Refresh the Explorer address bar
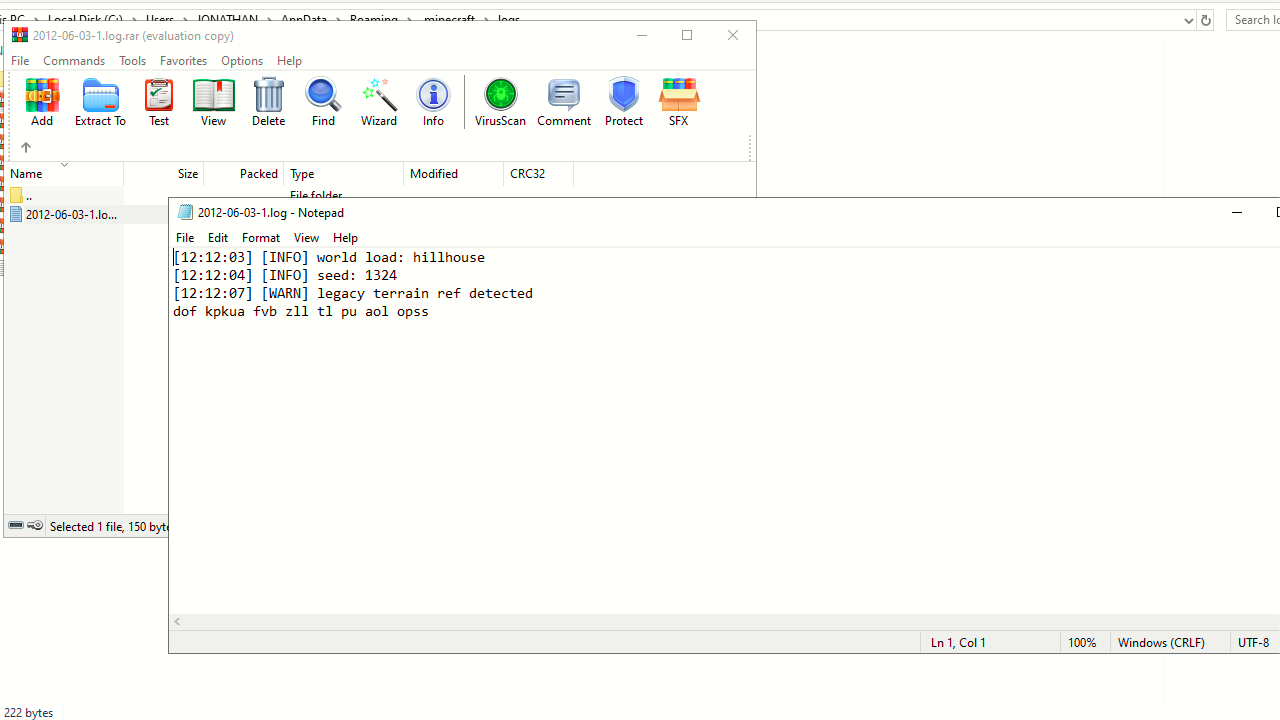The width and height of the screenshot is (1280, 720). click(1205, 20)
